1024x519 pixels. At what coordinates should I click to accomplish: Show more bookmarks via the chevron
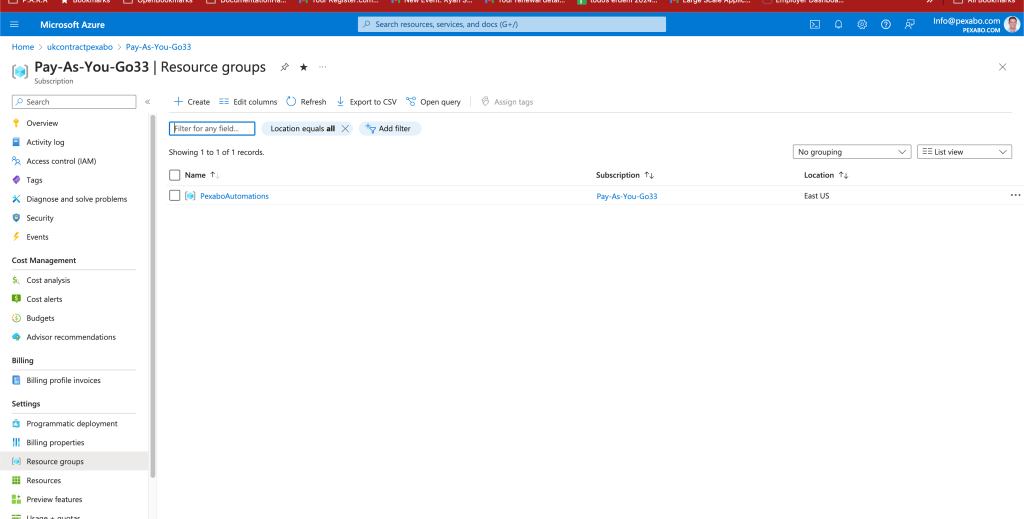929,2
